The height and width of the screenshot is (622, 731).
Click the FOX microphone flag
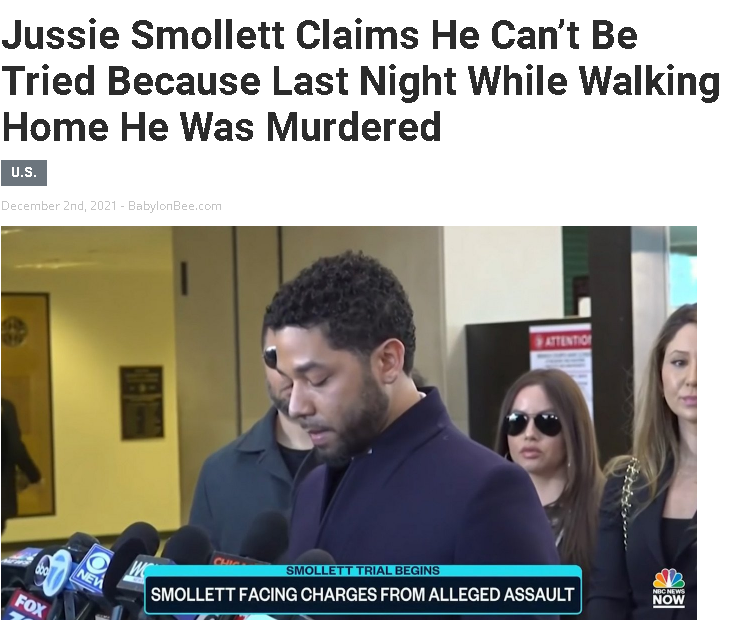(x=30, y=605)
